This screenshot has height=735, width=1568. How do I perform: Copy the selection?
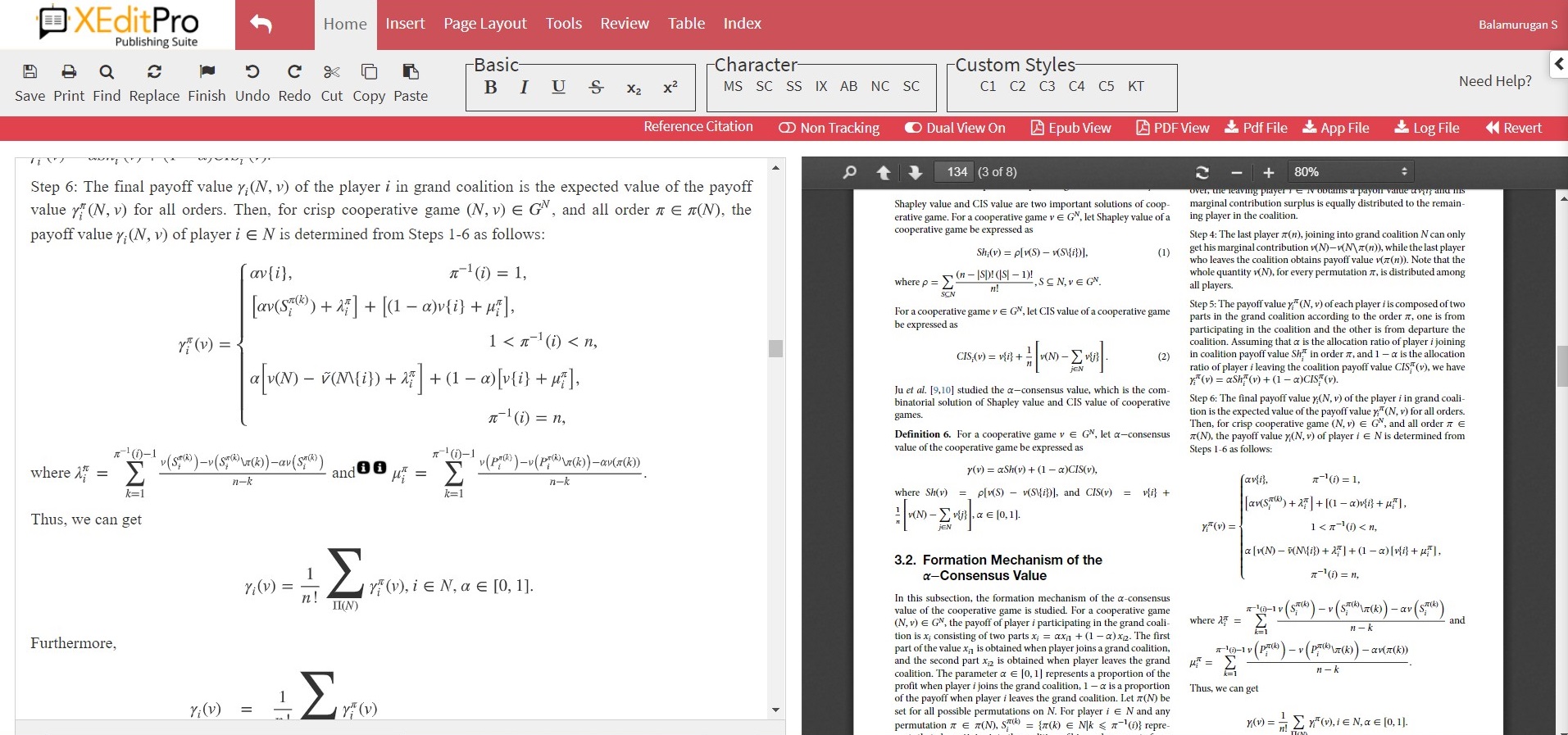[x=369, y=72]
